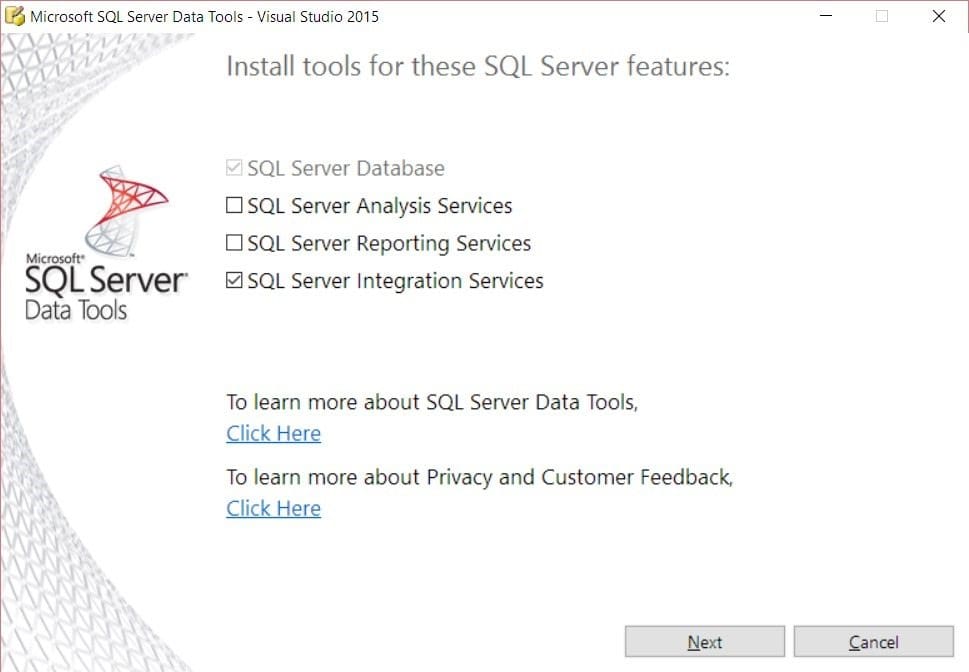Click the red SQL Server logo graphic
Image resolution: width=969 pixels, height=672 pixels.
pos(126,210)
